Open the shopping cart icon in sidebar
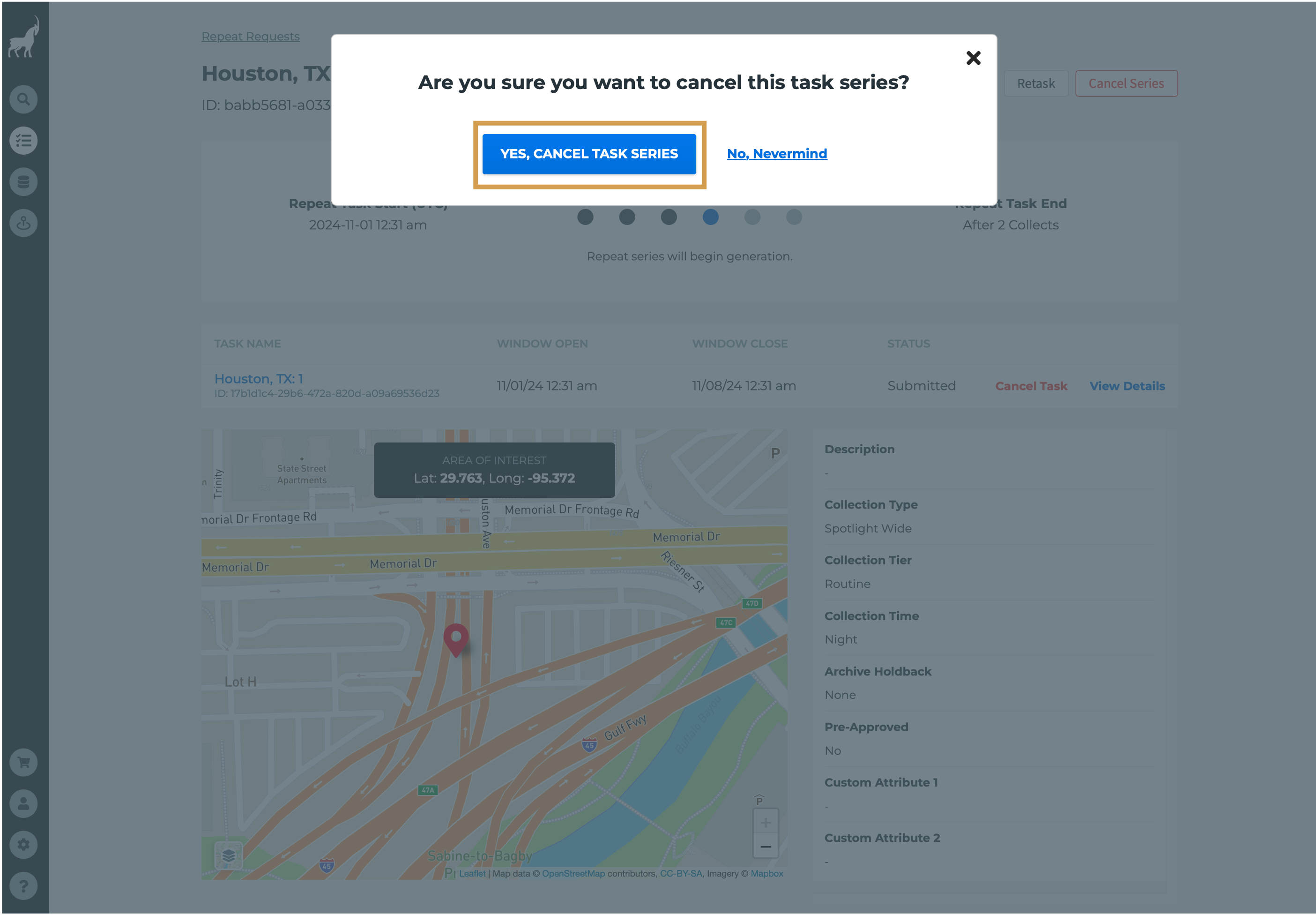This screenshot has height=915, width=1316. click(23, 762)
